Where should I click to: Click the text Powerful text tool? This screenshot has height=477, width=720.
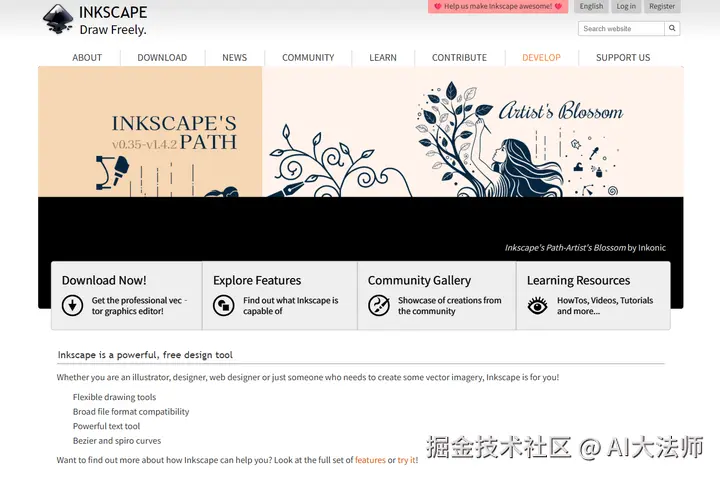click(x=106, y=426)
